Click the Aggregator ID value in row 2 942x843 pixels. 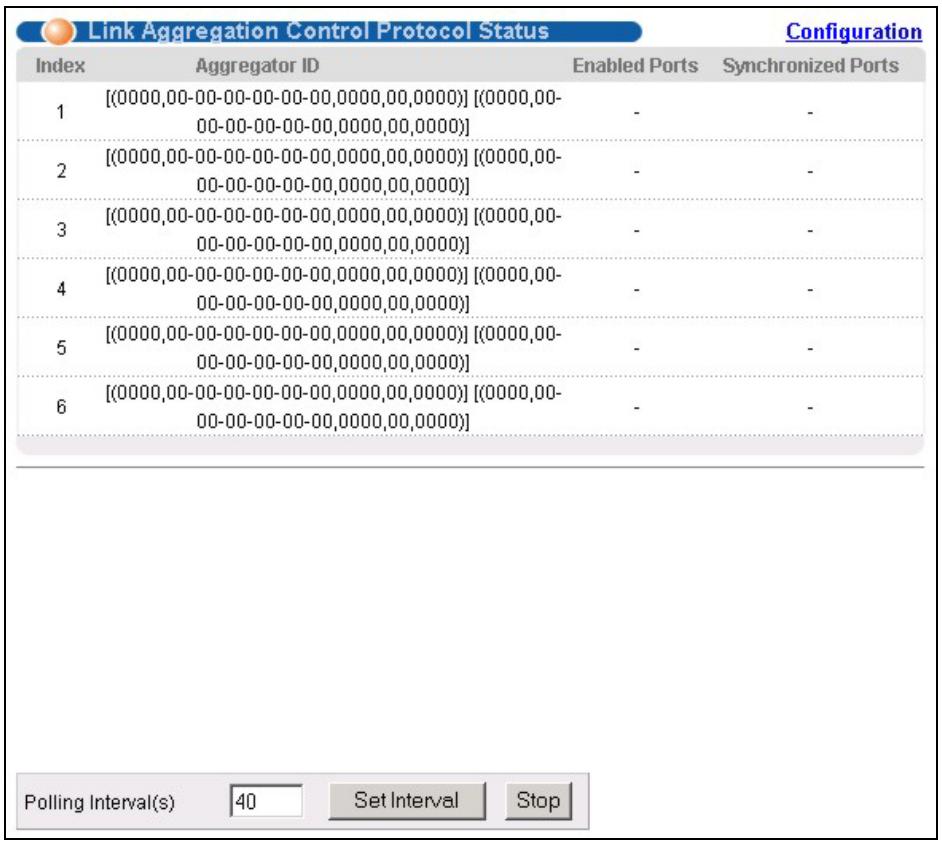333,171
